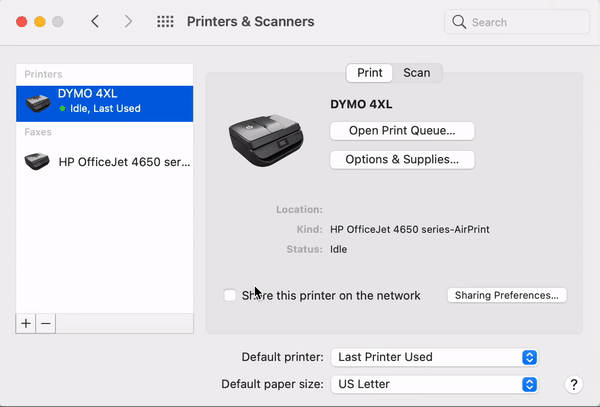The height and width of the screenshot is (407, 600).
Task: Expand the Default printer dropdown
Action: coord(435,357)
